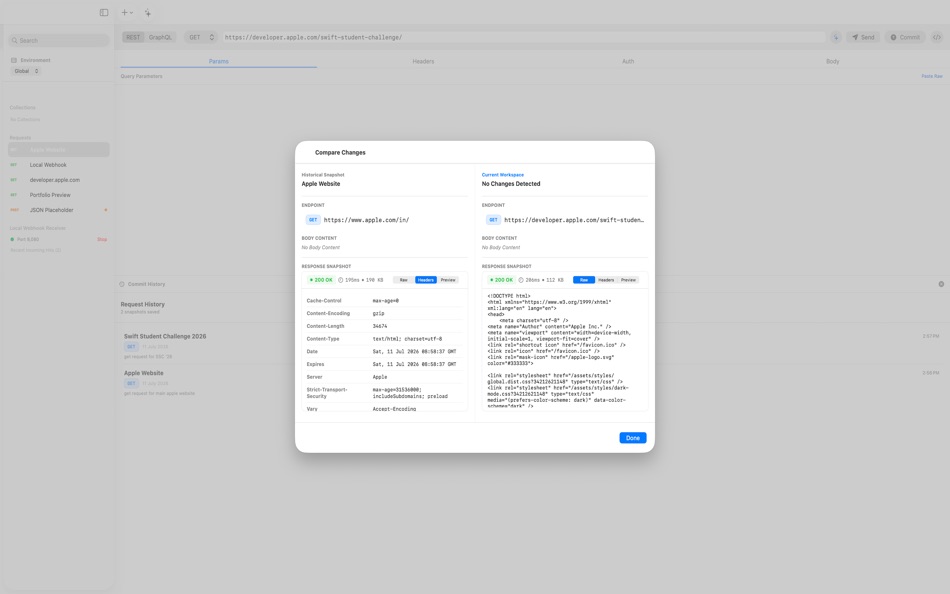Click the Current Workspace label
The width and height of the screenshot is (950, 594).
tap(503, 175)
